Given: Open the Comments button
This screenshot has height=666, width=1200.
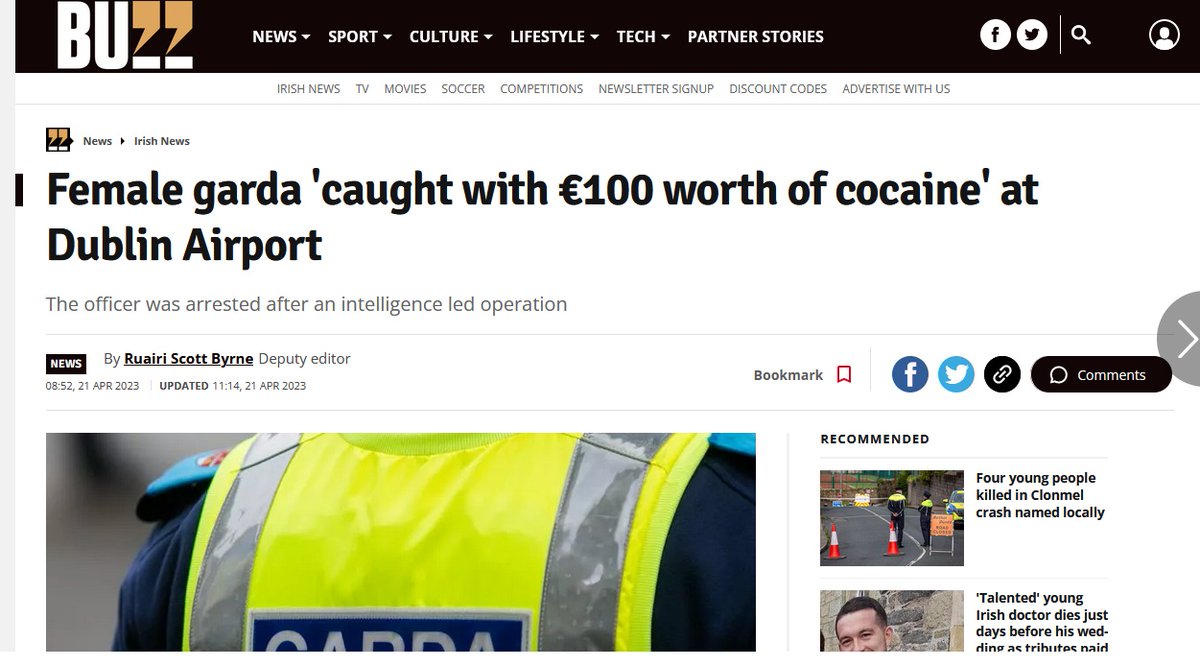Looking at the screenshot, I should click(1101, 374).
